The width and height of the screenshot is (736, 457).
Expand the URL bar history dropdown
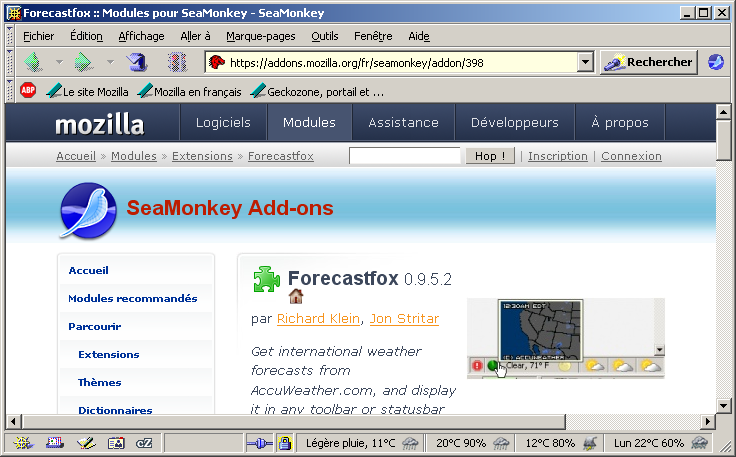pos(585,62)
